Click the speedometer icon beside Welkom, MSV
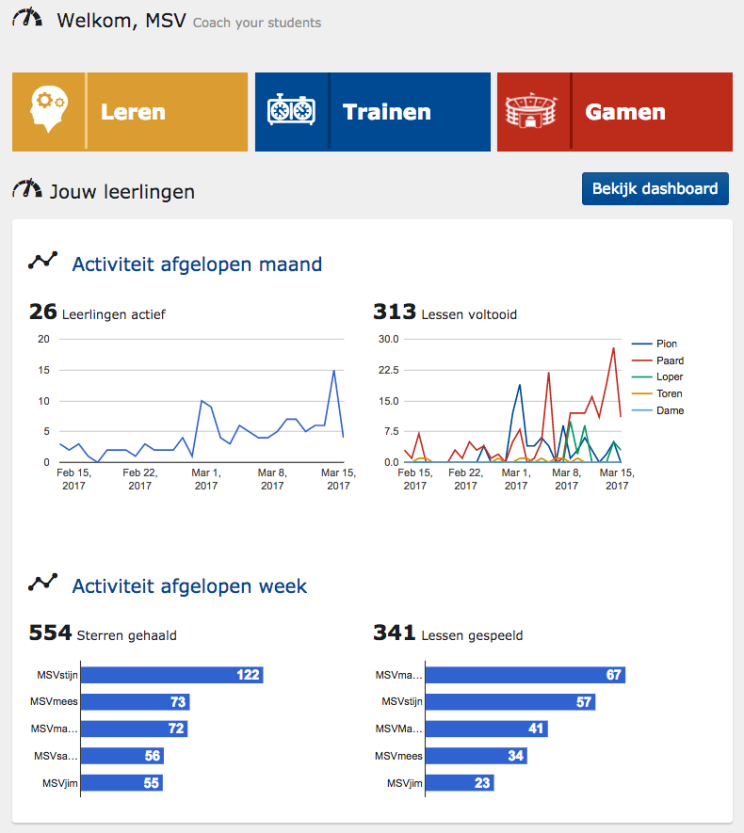The height and width of the screenshot is (833, 744). click(x=27, y=18)
